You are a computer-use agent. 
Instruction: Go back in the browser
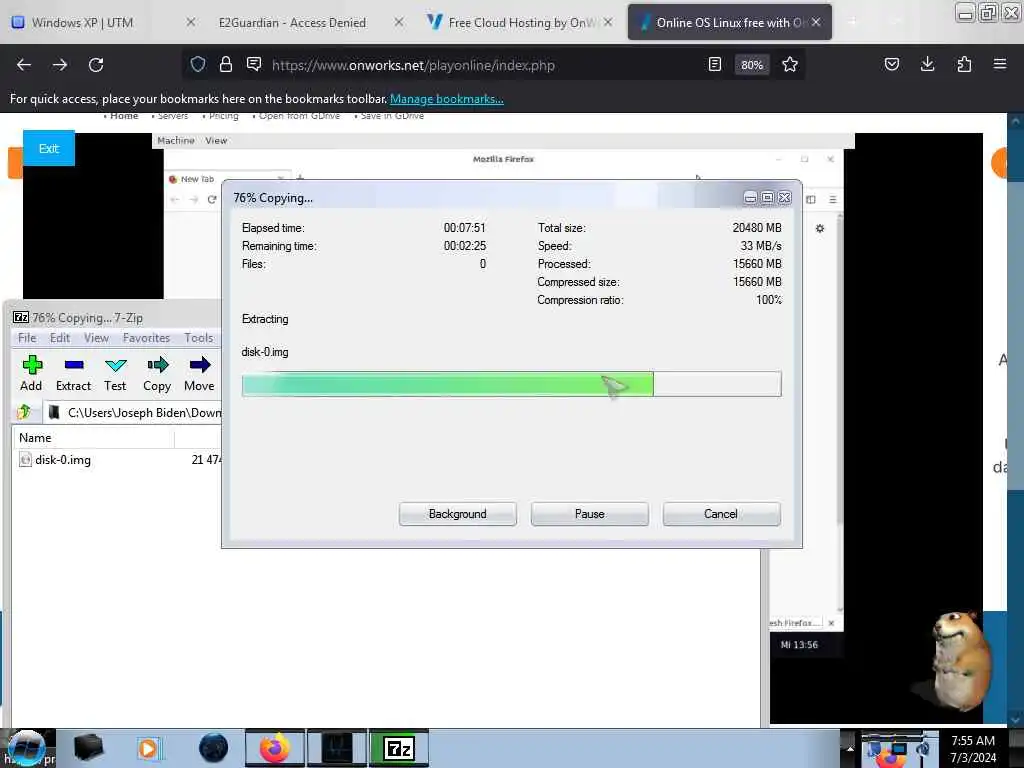(24, 65)
